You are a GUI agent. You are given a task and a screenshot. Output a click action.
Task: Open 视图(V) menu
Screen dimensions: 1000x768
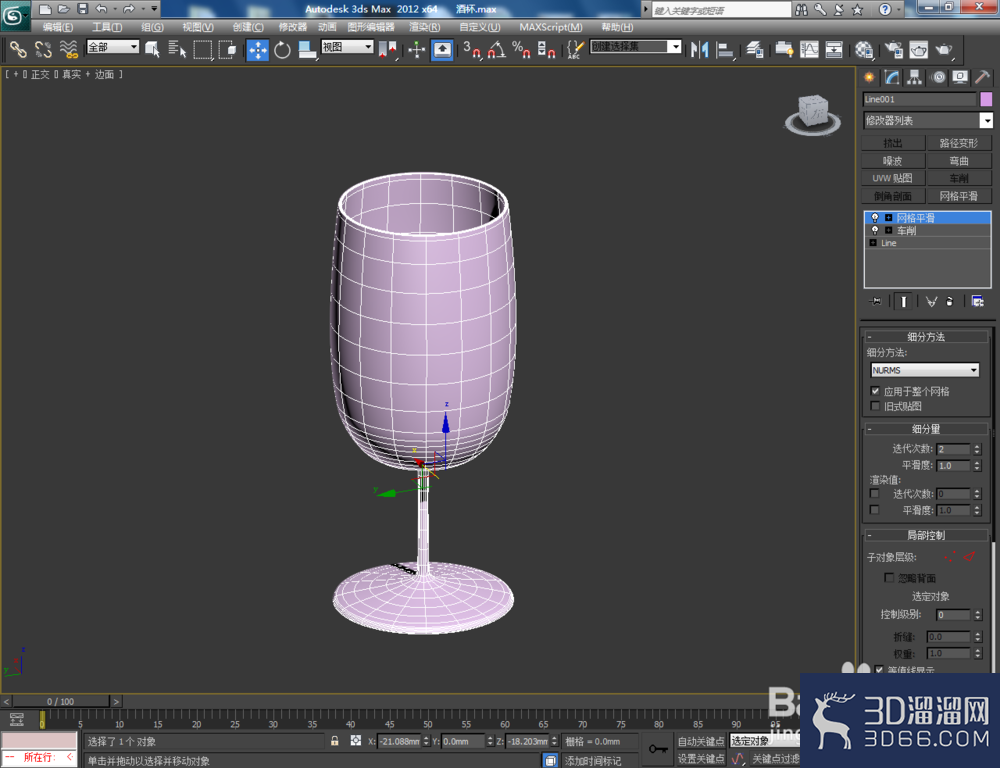pos(198,27)
